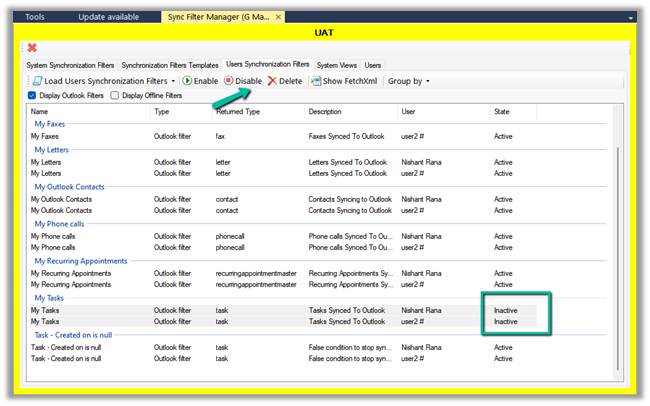Click the Show FetchXml icon
The height and width of the screenshot is (406, 650).
tap(316, 80)
